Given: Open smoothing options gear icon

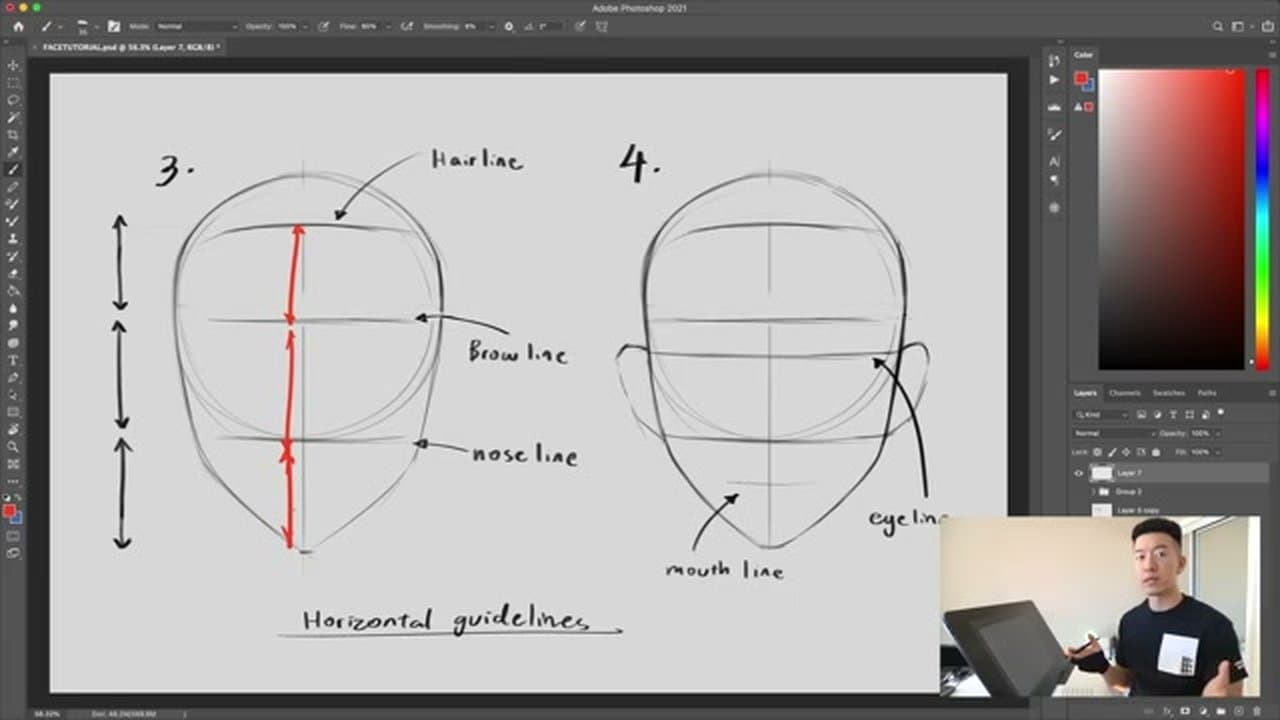Looking at the screenshot, I should tap(509, 25).
